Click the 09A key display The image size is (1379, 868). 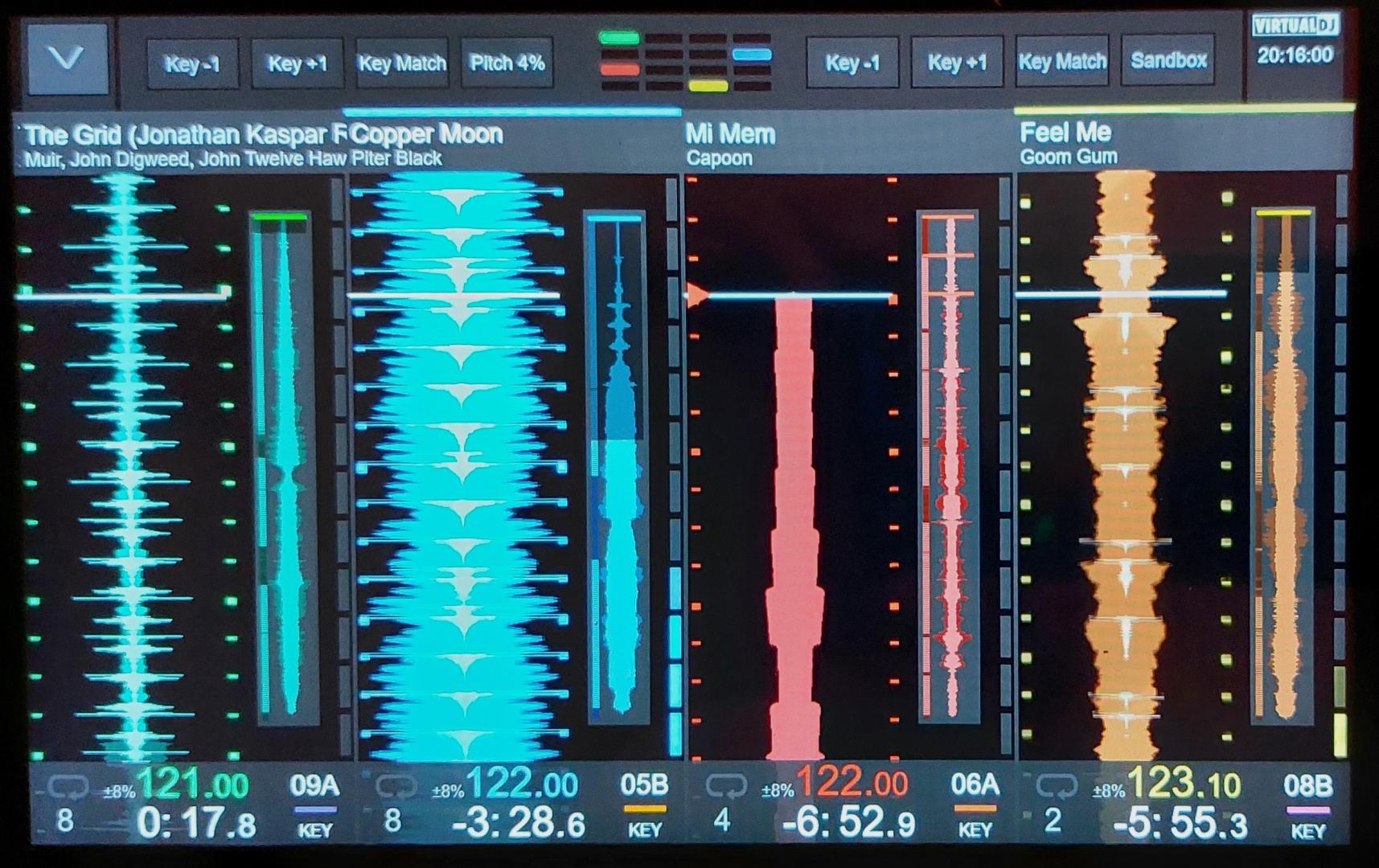(314, 785)
